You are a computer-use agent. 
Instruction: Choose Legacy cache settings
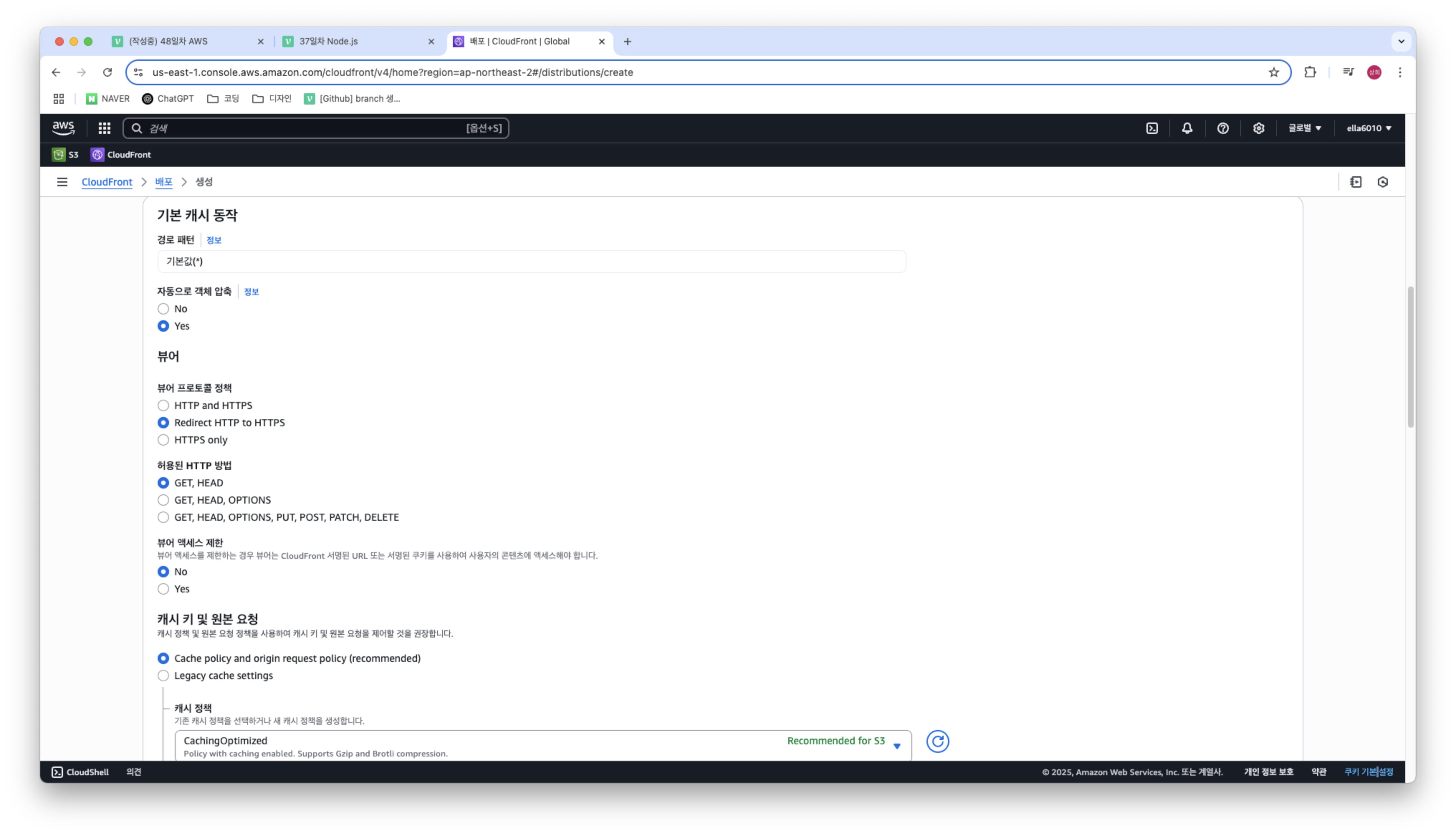pyautogui.click(x=163, y=676)
